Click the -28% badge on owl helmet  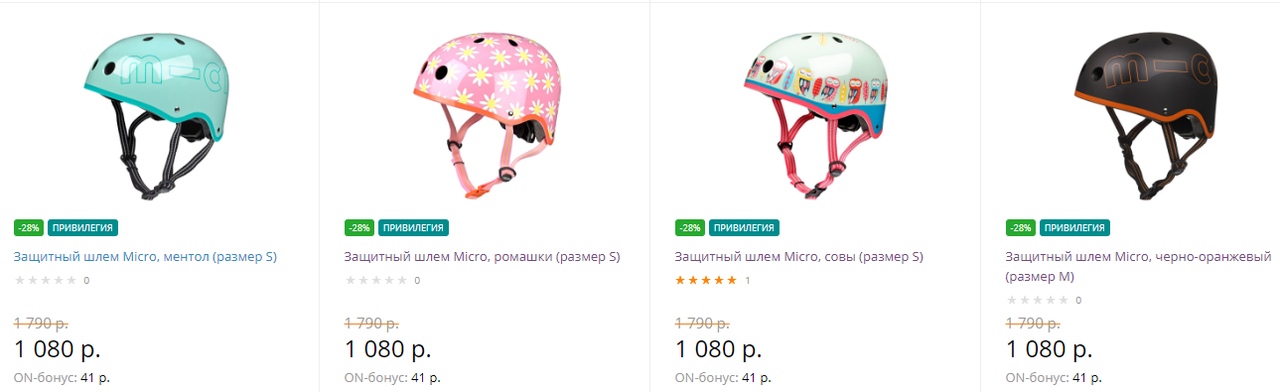[x=690, y=228]
